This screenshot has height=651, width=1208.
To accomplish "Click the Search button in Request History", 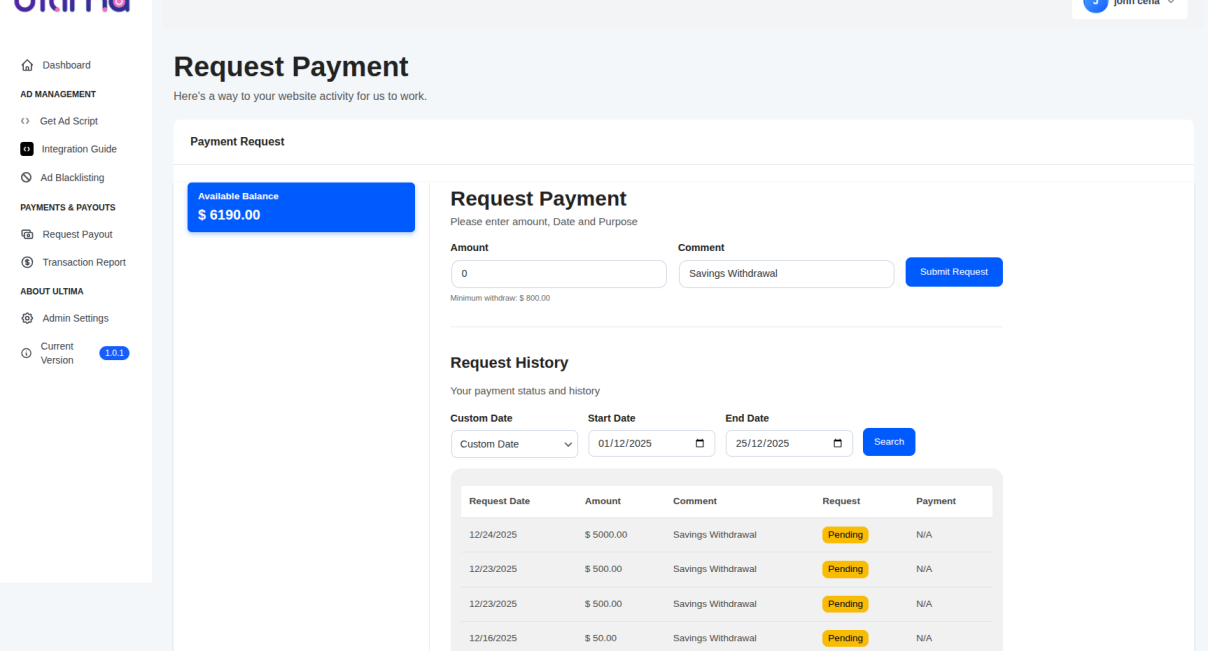I will pyautogui.click(x=888, y=441).
